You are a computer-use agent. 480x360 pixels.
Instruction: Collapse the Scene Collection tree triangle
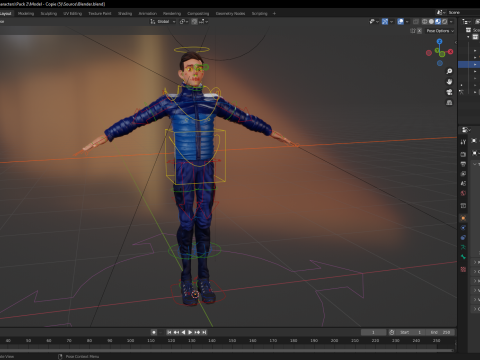(x=468, y=37)
